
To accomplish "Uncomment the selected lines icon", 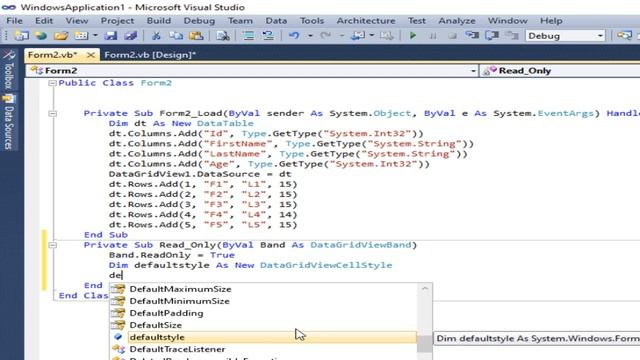I will click(268, 36).
